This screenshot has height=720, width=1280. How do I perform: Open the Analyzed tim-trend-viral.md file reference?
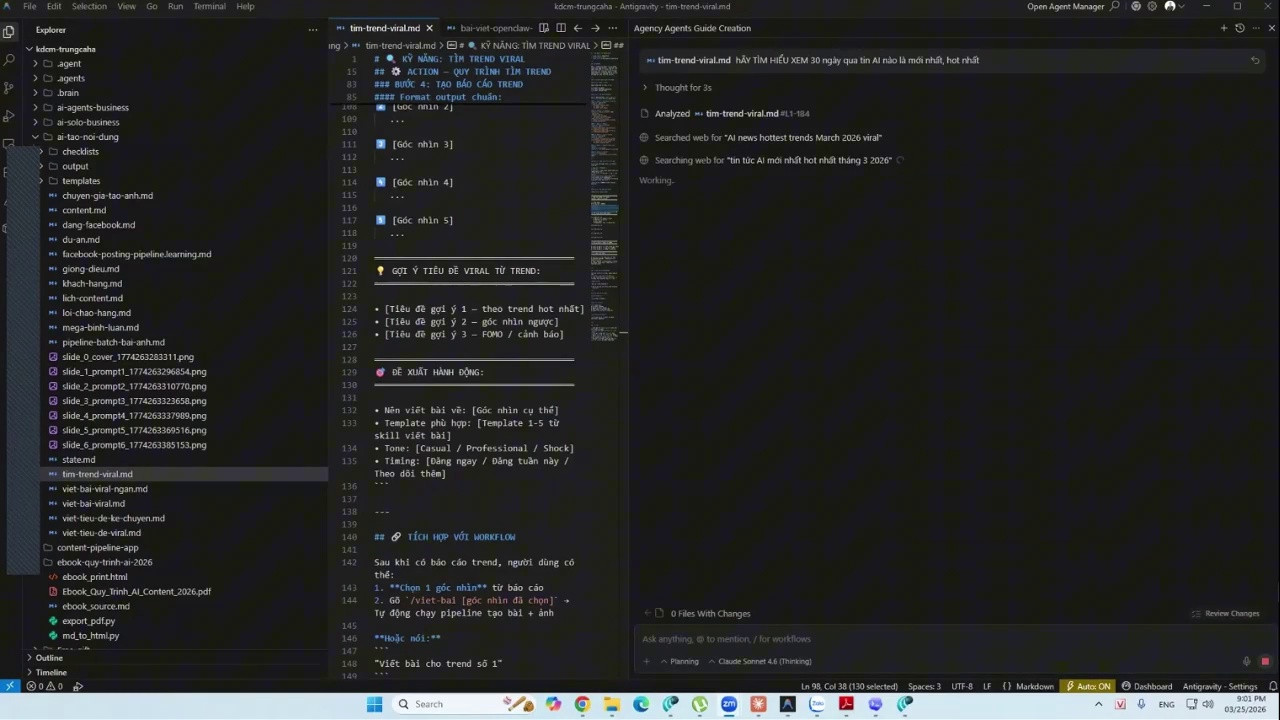point(741,114)
